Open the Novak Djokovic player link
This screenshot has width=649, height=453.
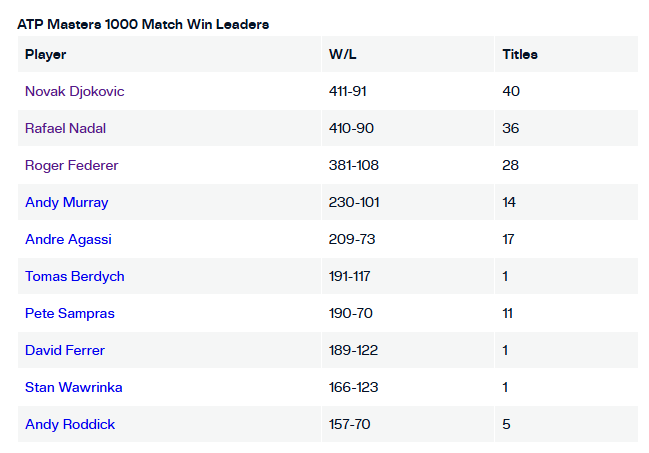[75, 92]
